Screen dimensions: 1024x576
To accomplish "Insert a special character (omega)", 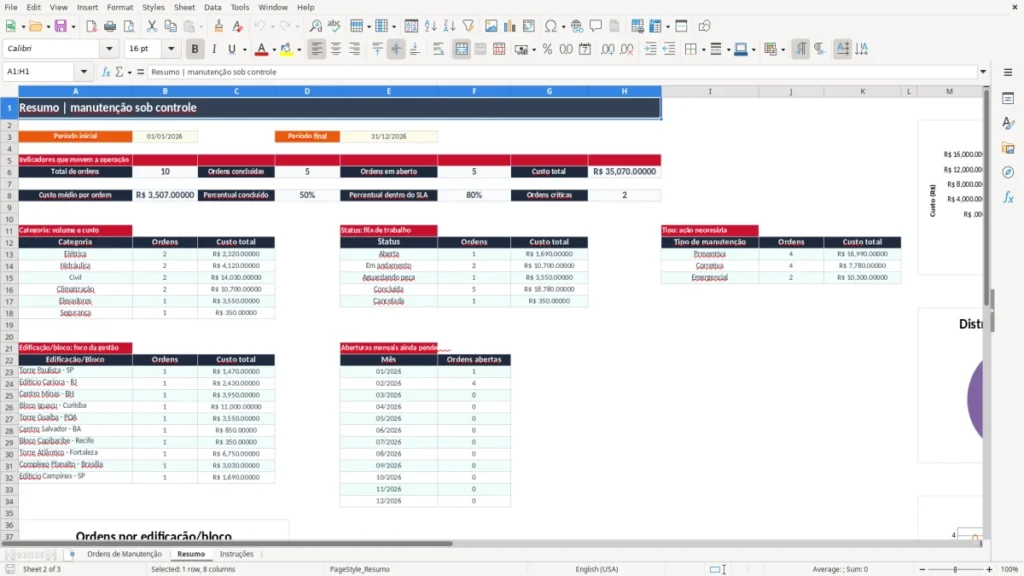I will pyautogui.click(x=551, y=26).
